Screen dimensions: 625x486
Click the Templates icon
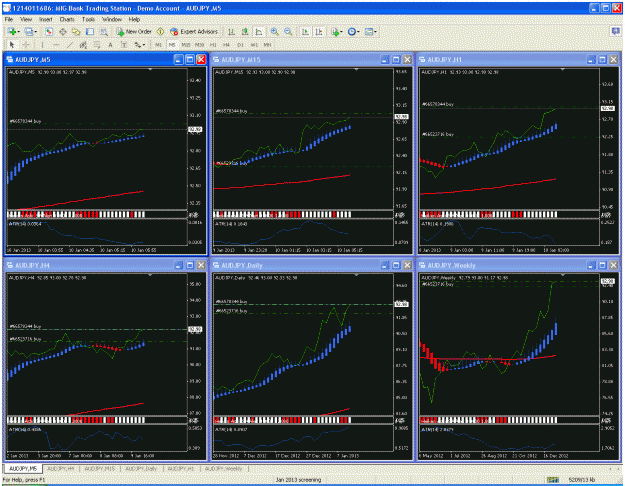[x=369, y=31]
